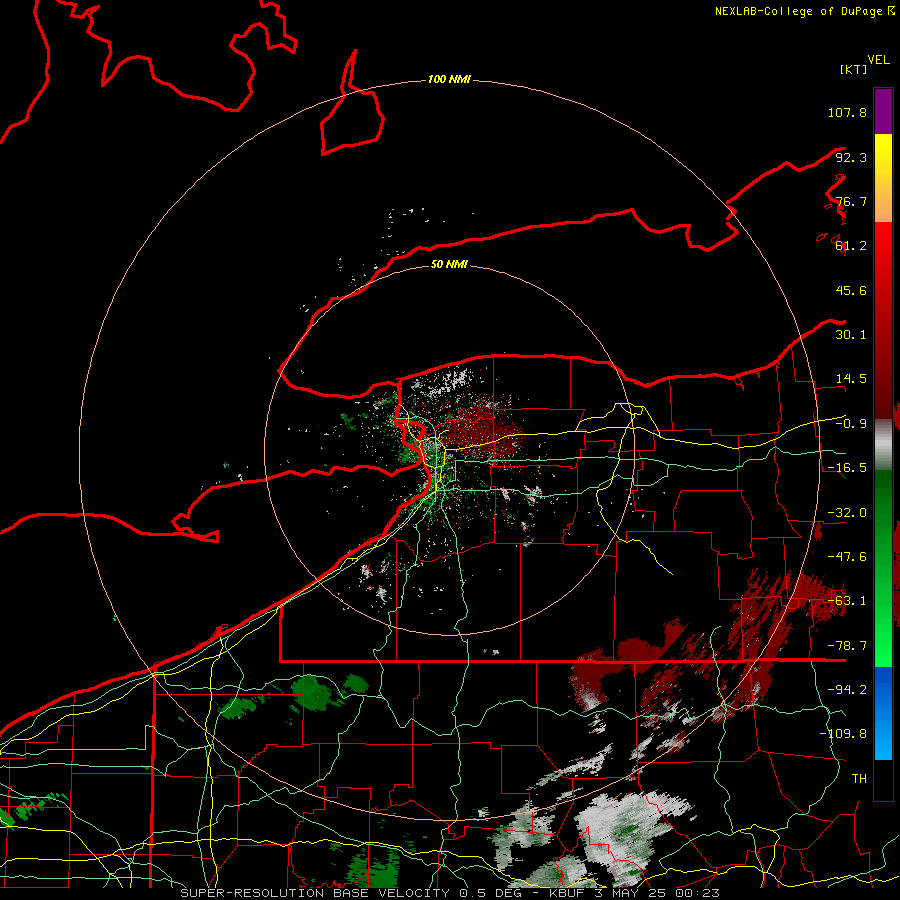This screenshot has width=900, height=900.
Task: Click the 92.3 velocity scale value
Action: (x=851, y=157)
